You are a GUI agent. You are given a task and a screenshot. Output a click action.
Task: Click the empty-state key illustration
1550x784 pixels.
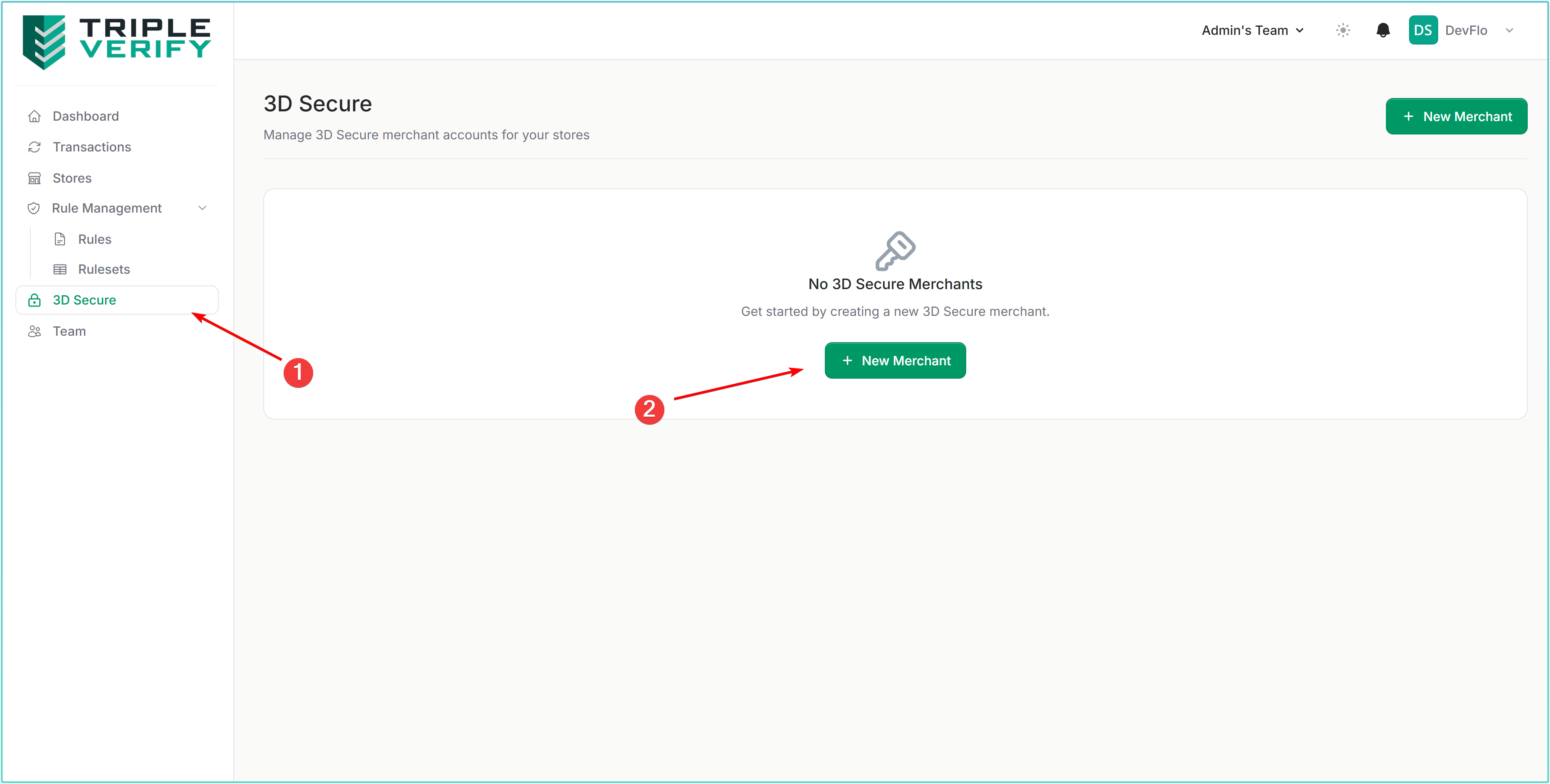coord(895,250)
